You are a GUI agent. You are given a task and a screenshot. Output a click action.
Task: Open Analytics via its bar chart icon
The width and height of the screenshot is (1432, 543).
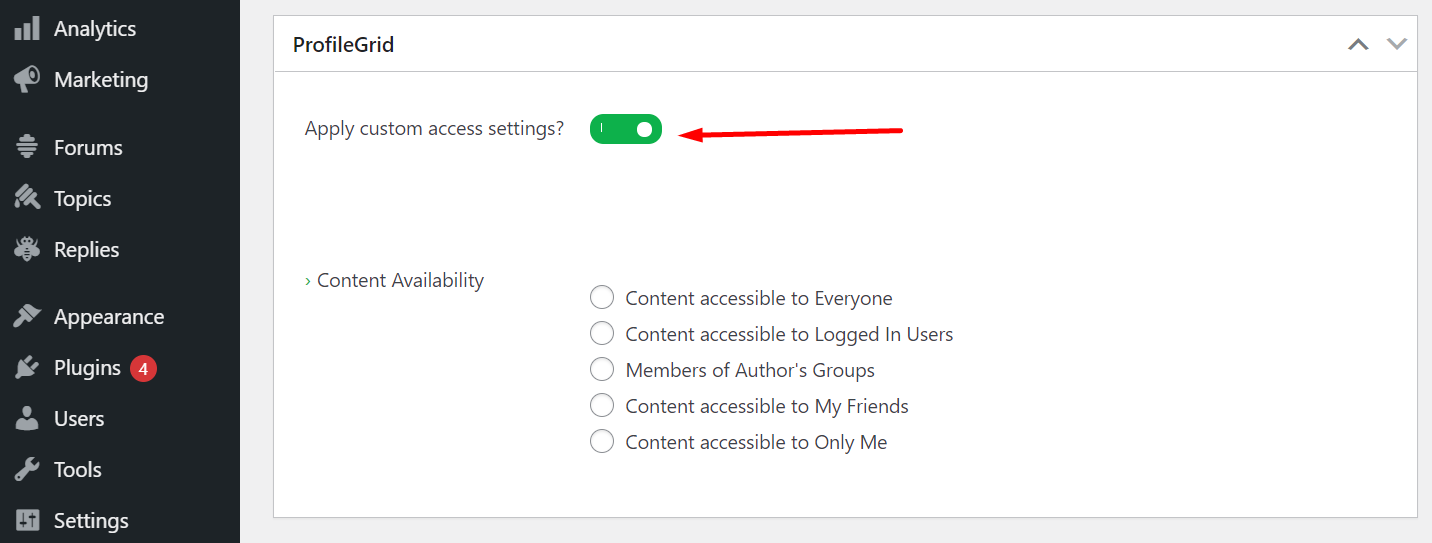[x=27, y=29]
